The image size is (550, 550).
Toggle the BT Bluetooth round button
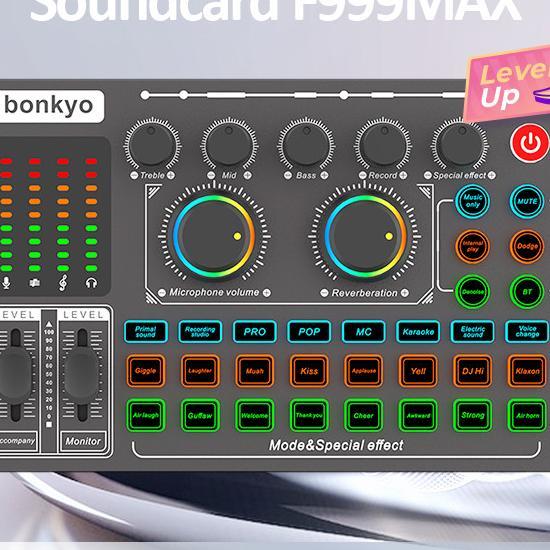click(527, 292)
